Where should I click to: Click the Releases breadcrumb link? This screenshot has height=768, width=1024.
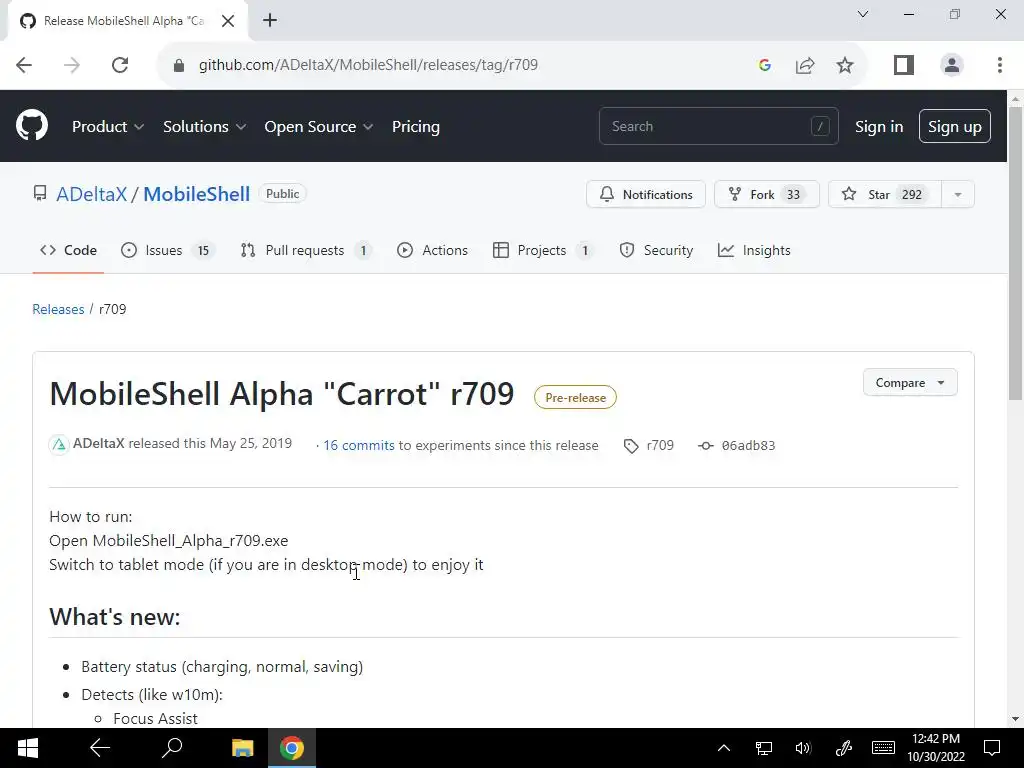tap(58, 309)
